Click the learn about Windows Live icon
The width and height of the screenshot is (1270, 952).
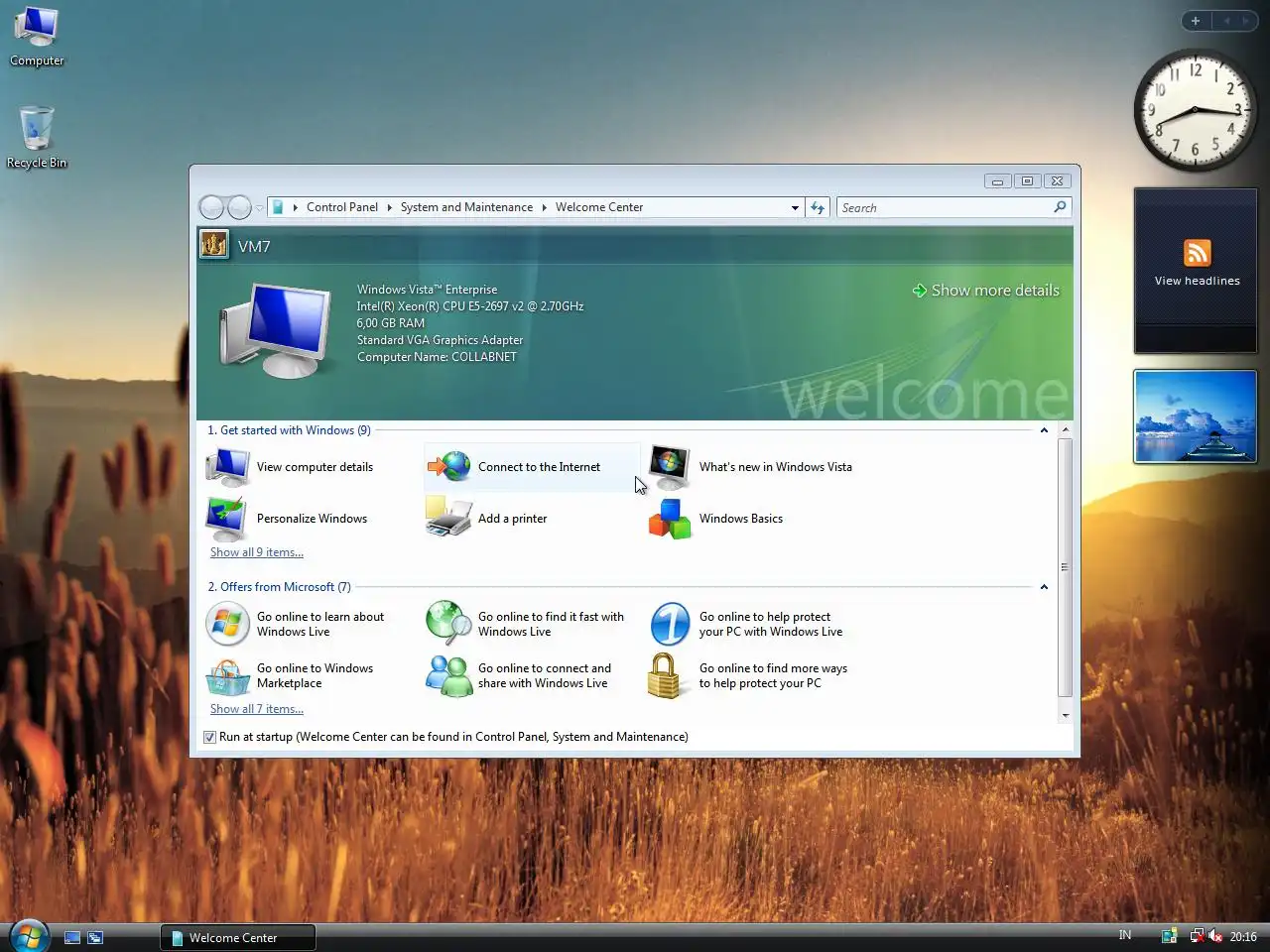227,624
